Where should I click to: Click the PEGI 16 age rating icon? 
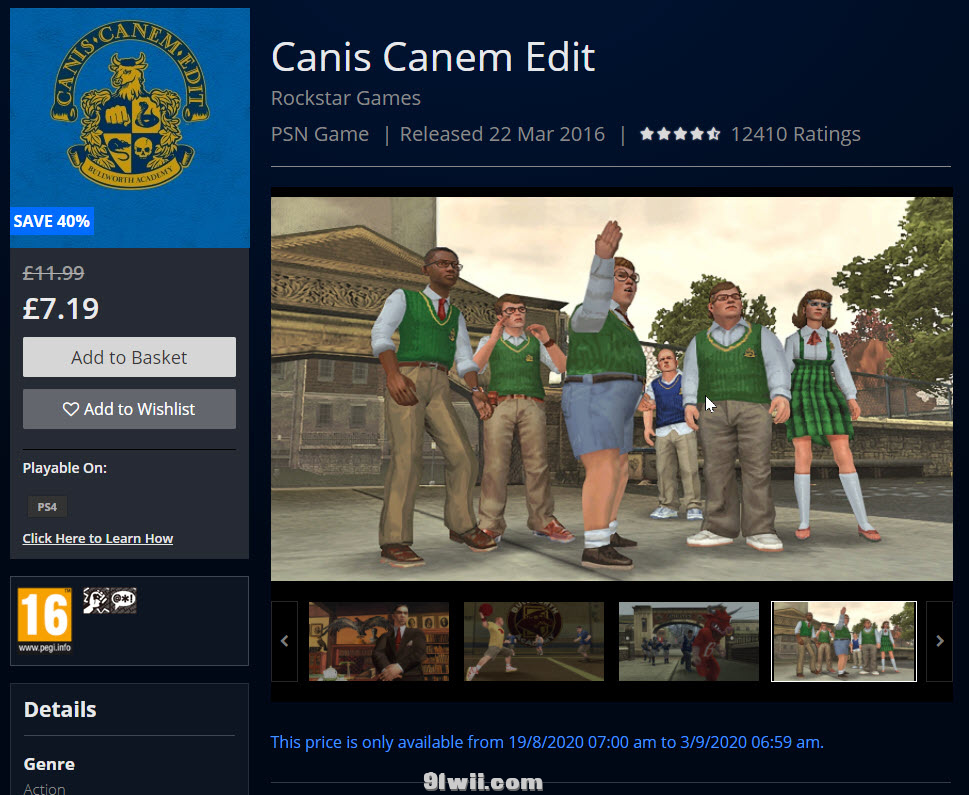point(44,620)
